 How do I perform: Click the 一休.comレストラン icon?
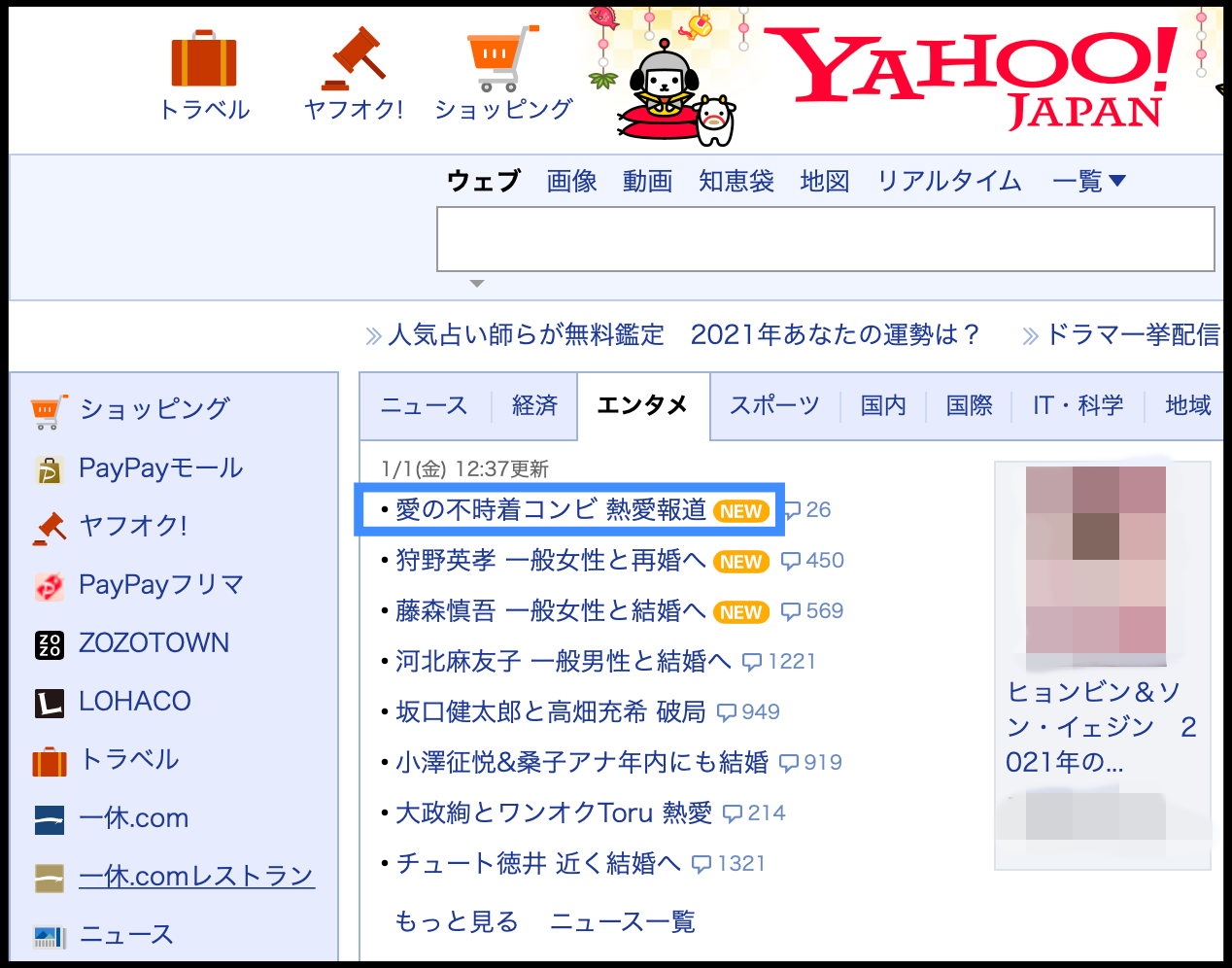(49, 878)
